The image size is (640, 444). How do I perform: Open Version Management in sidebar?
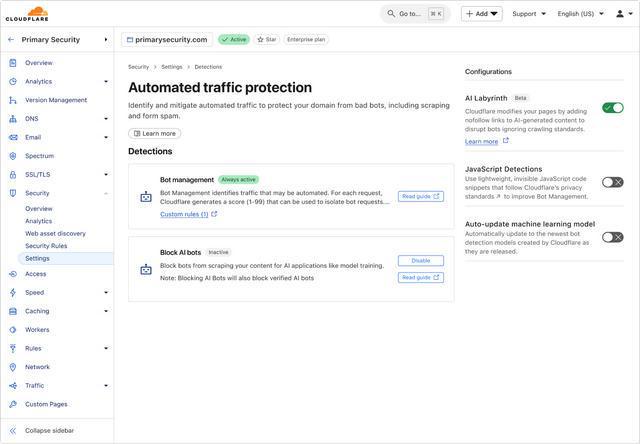[56, 100]
